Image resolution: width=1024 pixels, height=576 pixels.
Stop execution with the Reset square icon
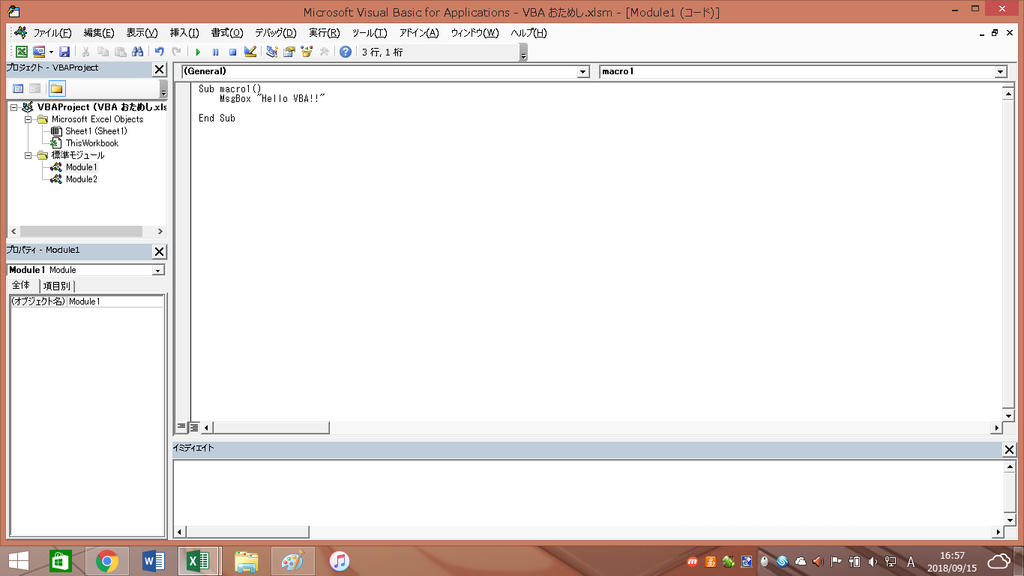[x=232, y=52]
